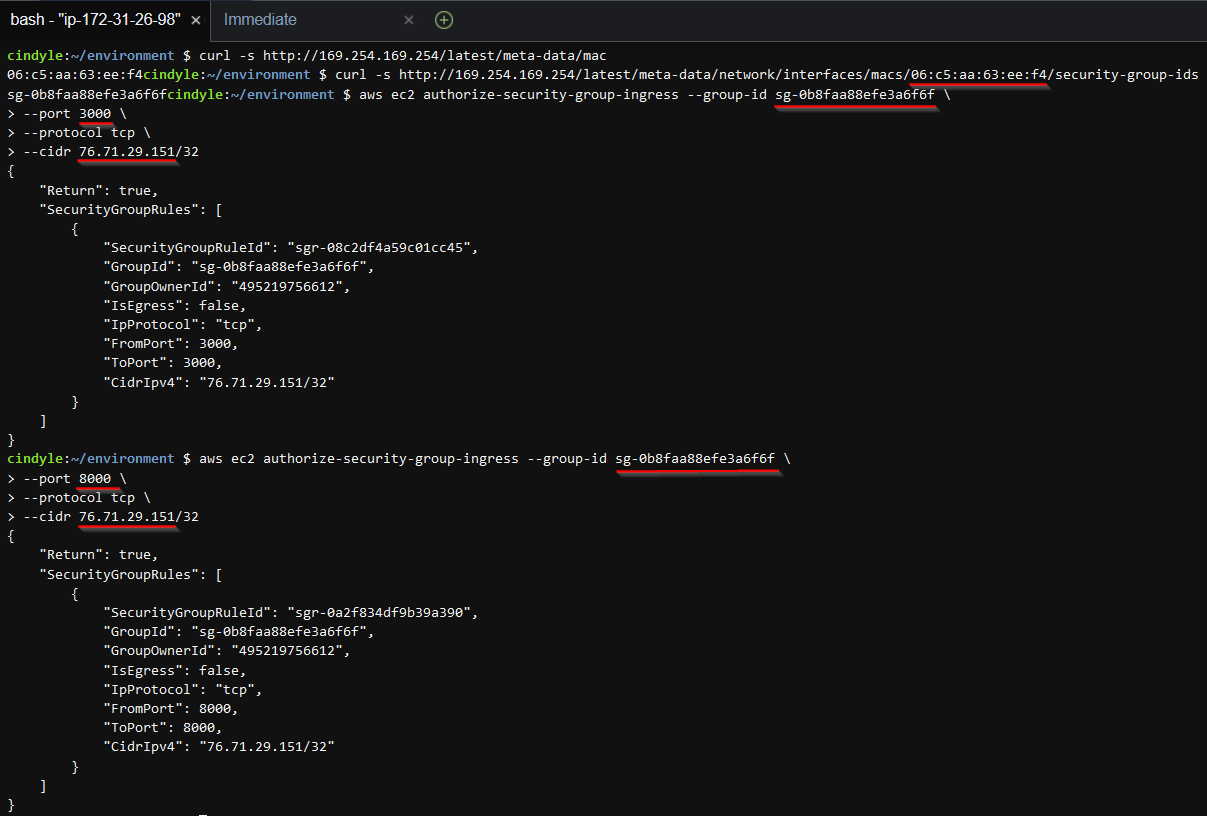Click underlined group ID in second authorize command
Viewport: 1207px width, 816px height.
point(695,459)
